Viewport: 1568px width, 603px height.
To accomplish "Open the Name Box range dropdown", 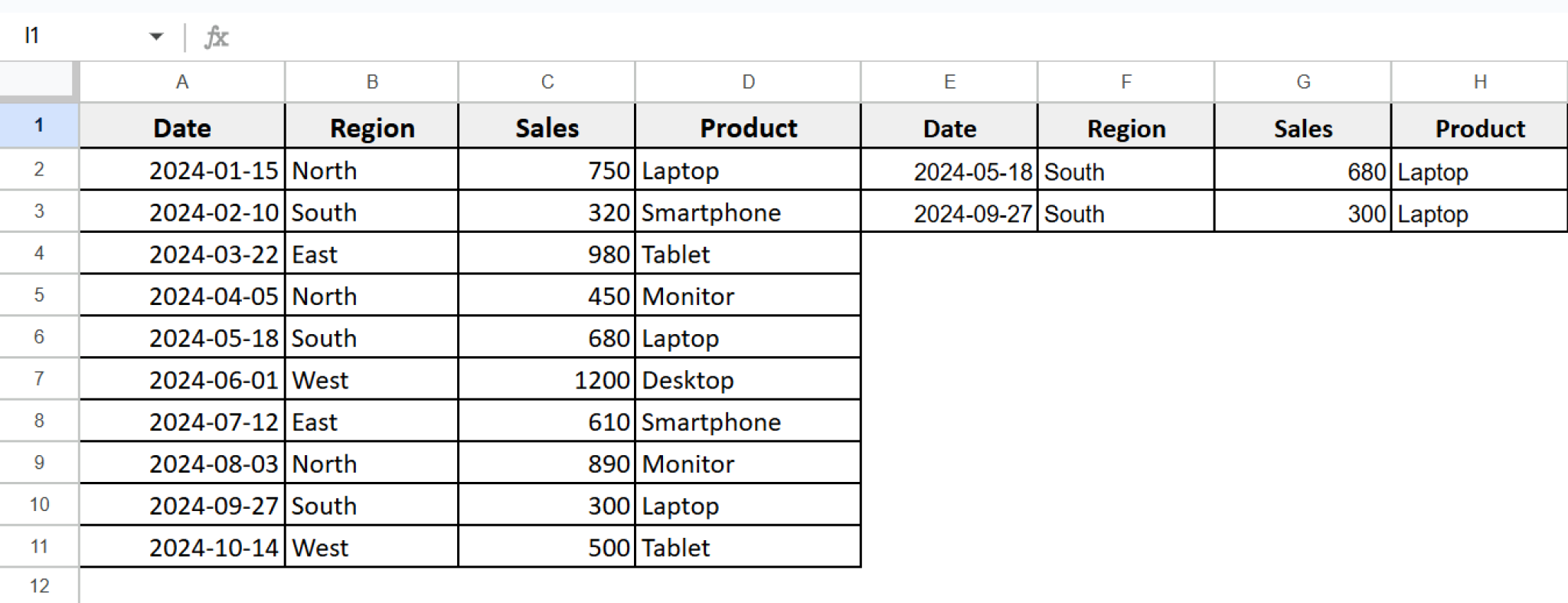I will tap(157, 35).
